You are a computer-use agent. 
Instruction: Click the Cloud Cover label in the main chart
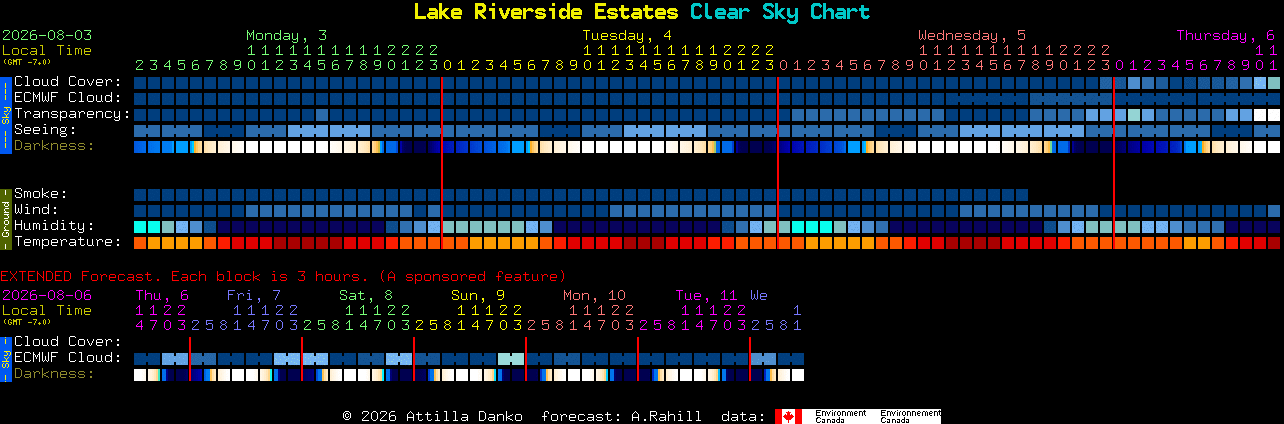(x=68, y=82)
